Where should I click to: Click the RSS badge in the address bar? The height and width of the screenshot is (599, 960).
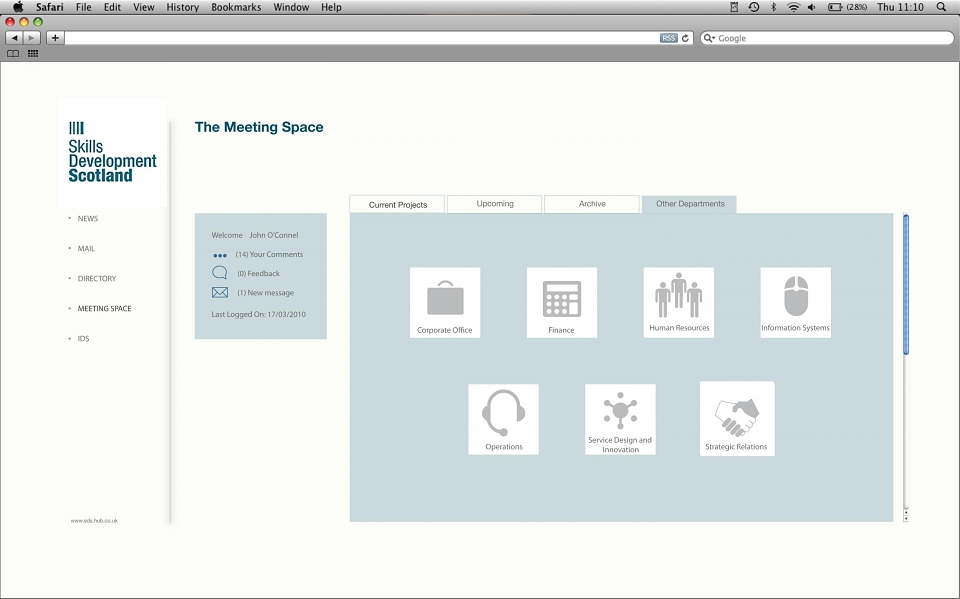pyautogui.click(x=669, y=38)
